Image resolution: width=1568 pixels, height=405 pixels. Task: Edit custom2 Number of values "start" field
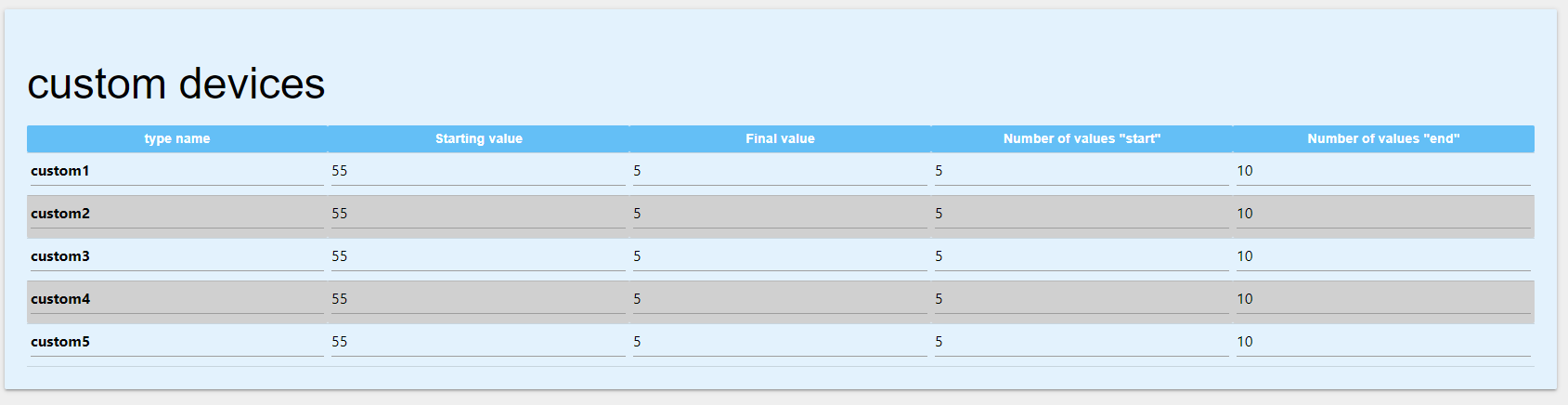[x=1082, y=214]
